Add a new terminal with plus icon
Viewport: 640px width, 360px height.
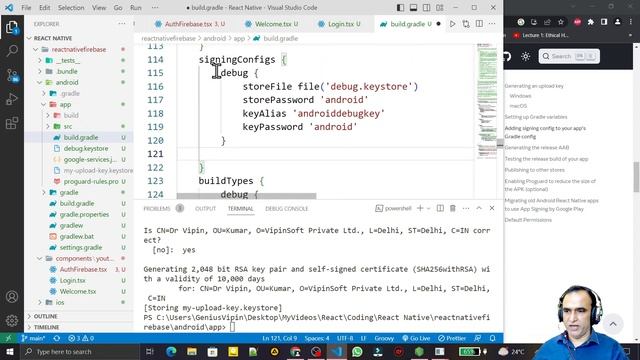[420, 208]
